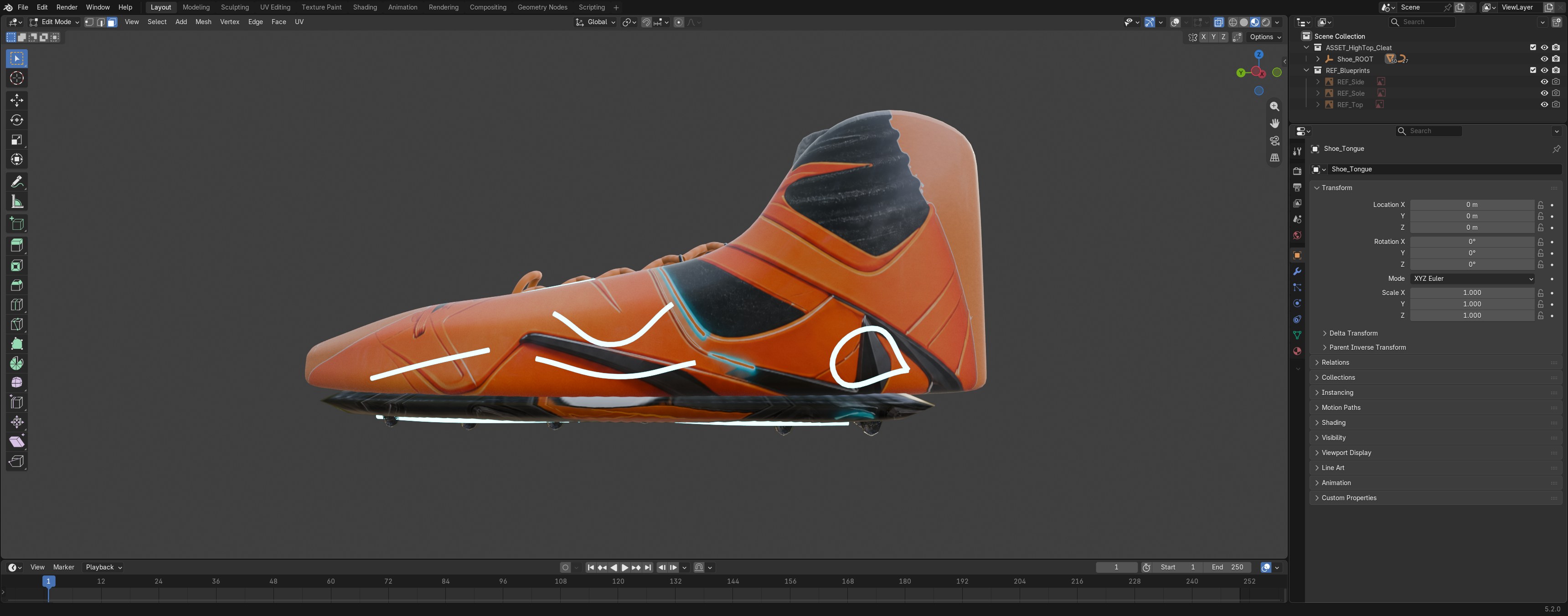Toggle X axis mesh mirror
The image size is (1568, 616).
click(x=1203, y=37)
